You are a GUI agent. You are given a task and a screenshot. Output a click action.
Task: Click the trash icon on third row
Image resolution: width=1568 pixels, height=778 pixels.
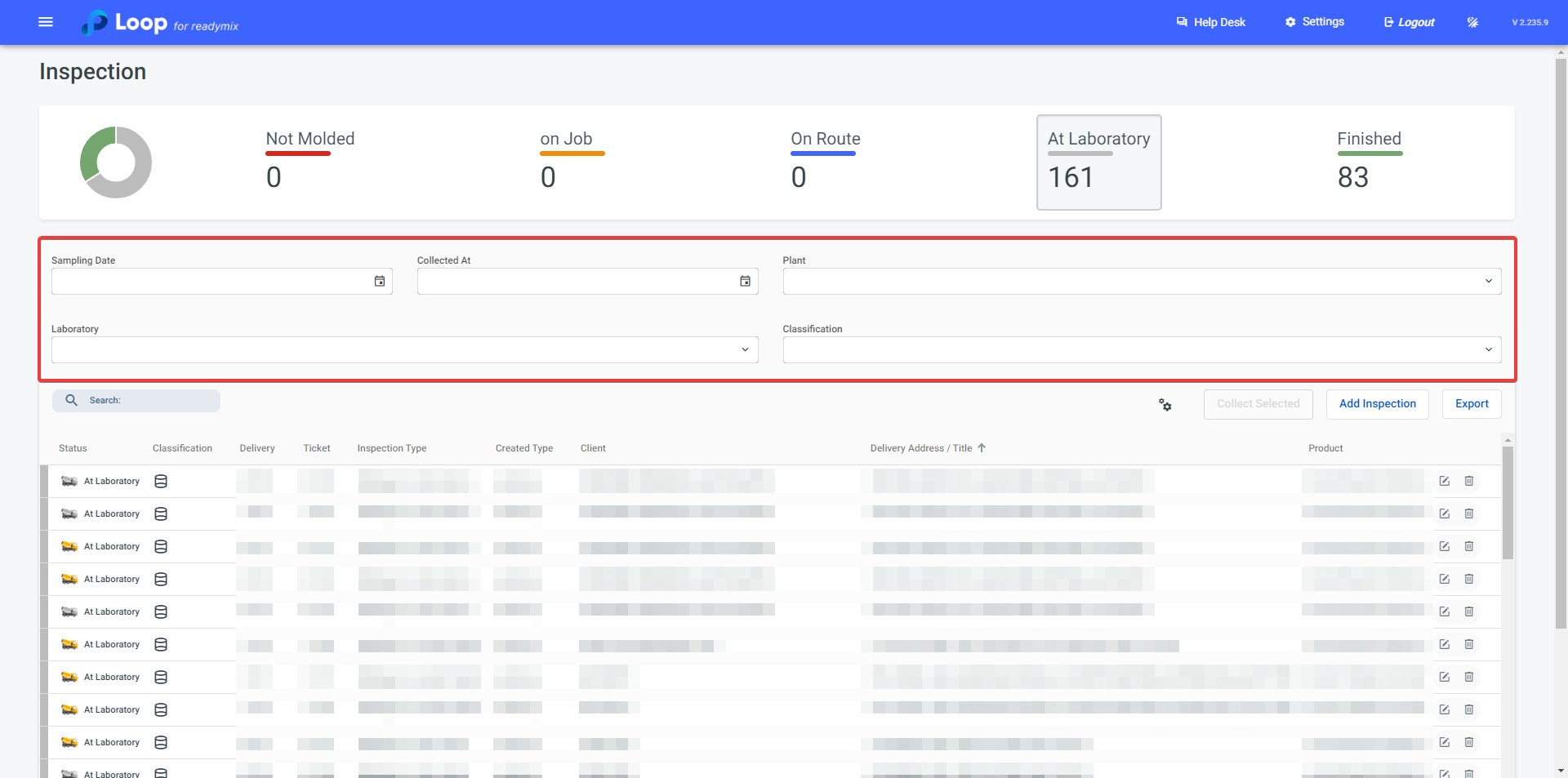coord(1468,547)
